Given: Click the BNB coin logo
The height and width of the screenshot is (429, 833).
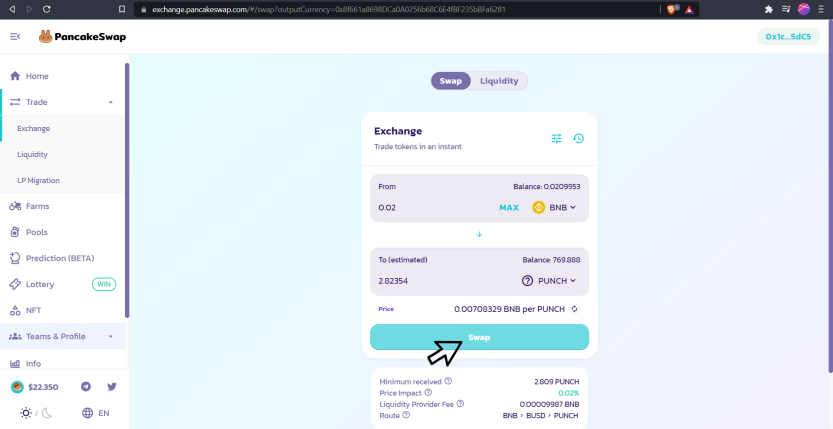Looking at the screenshot, I should click(x=539, y=207).
